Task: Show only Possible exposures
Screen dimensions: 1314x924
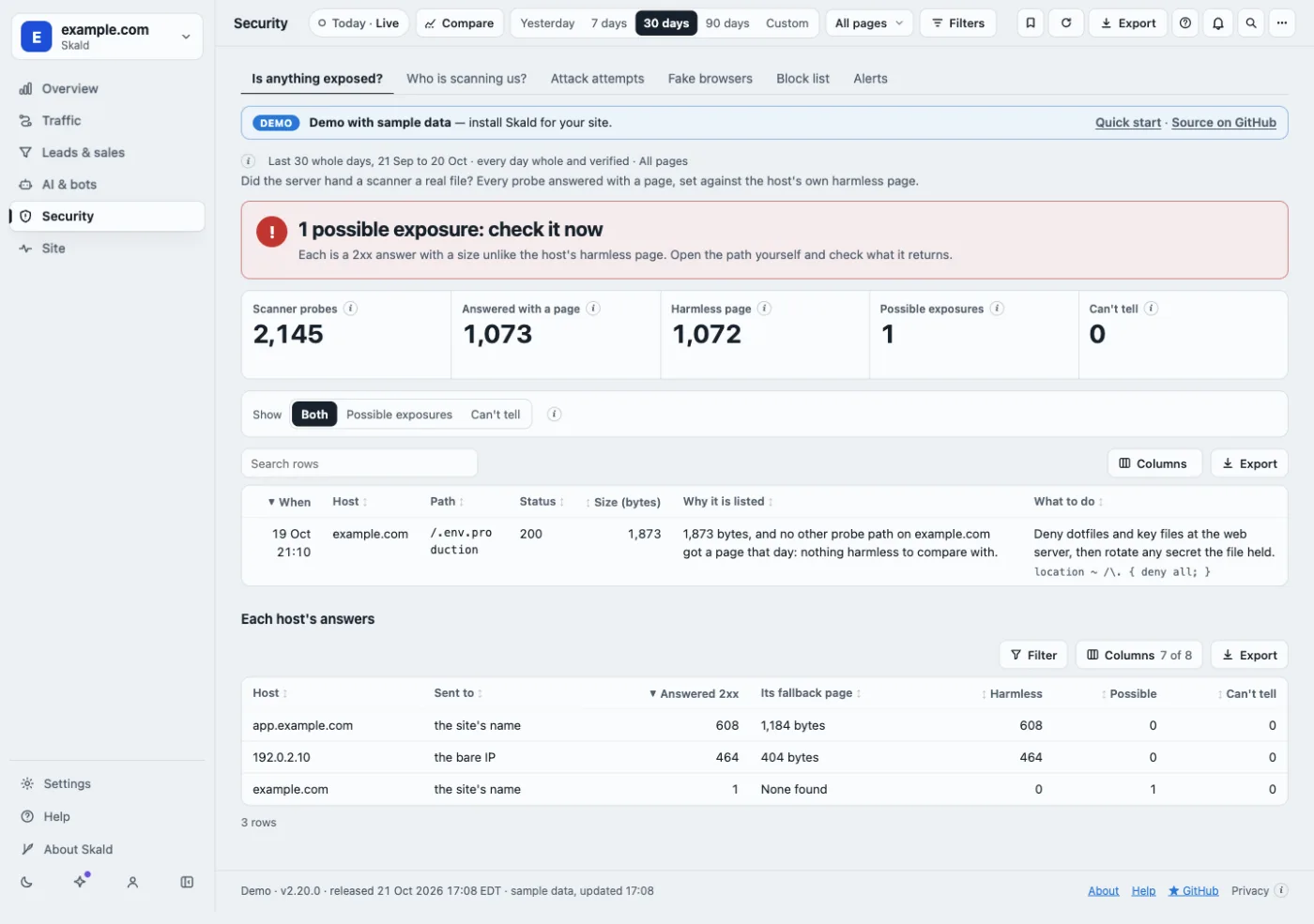Action: (x=399, y=414)
